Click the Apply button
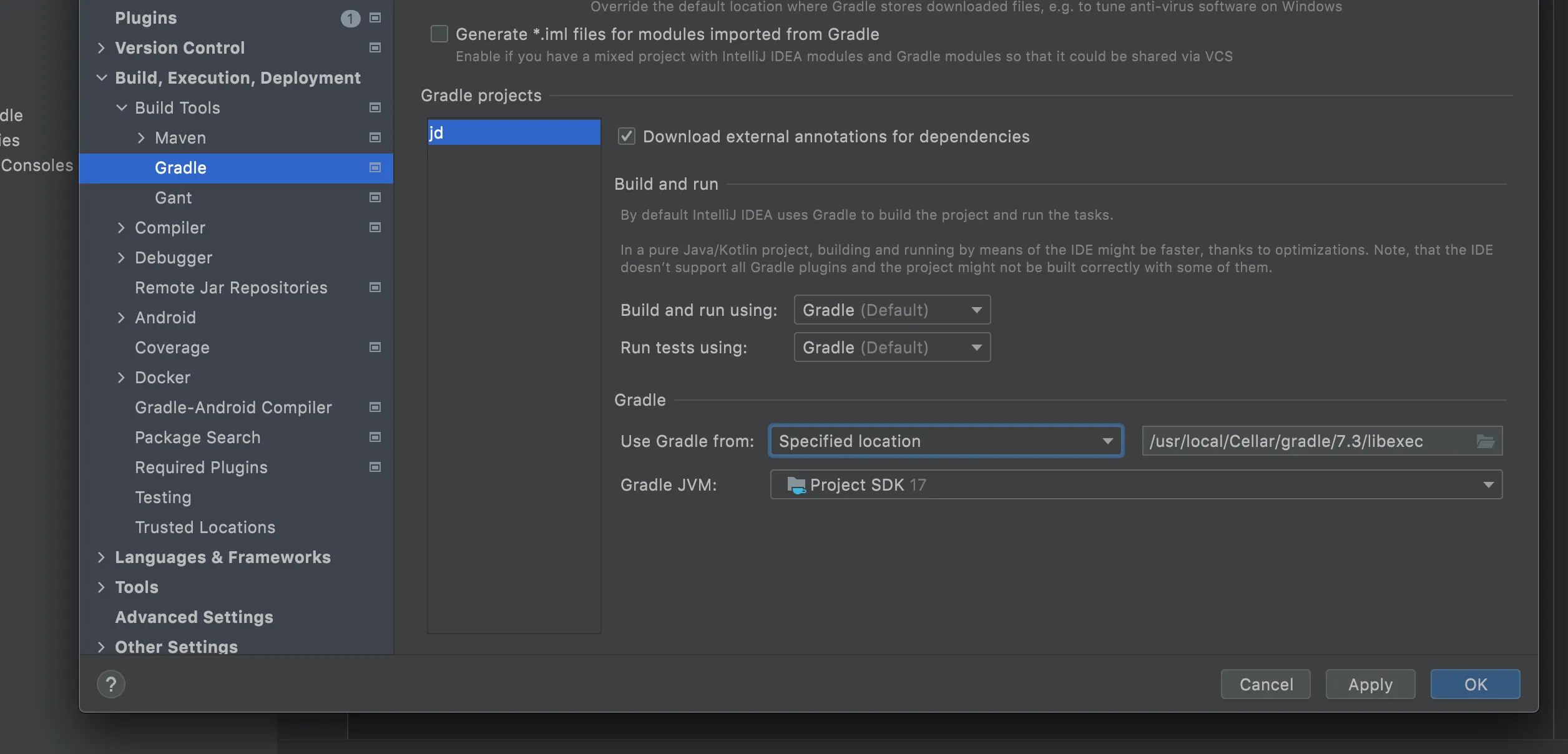 coord(1370,684)
